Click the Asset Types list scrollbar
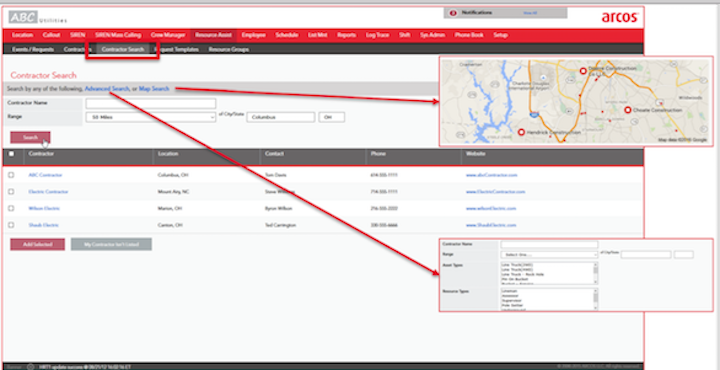The width and height of the screenshot is (720, 370). point(596,274)
